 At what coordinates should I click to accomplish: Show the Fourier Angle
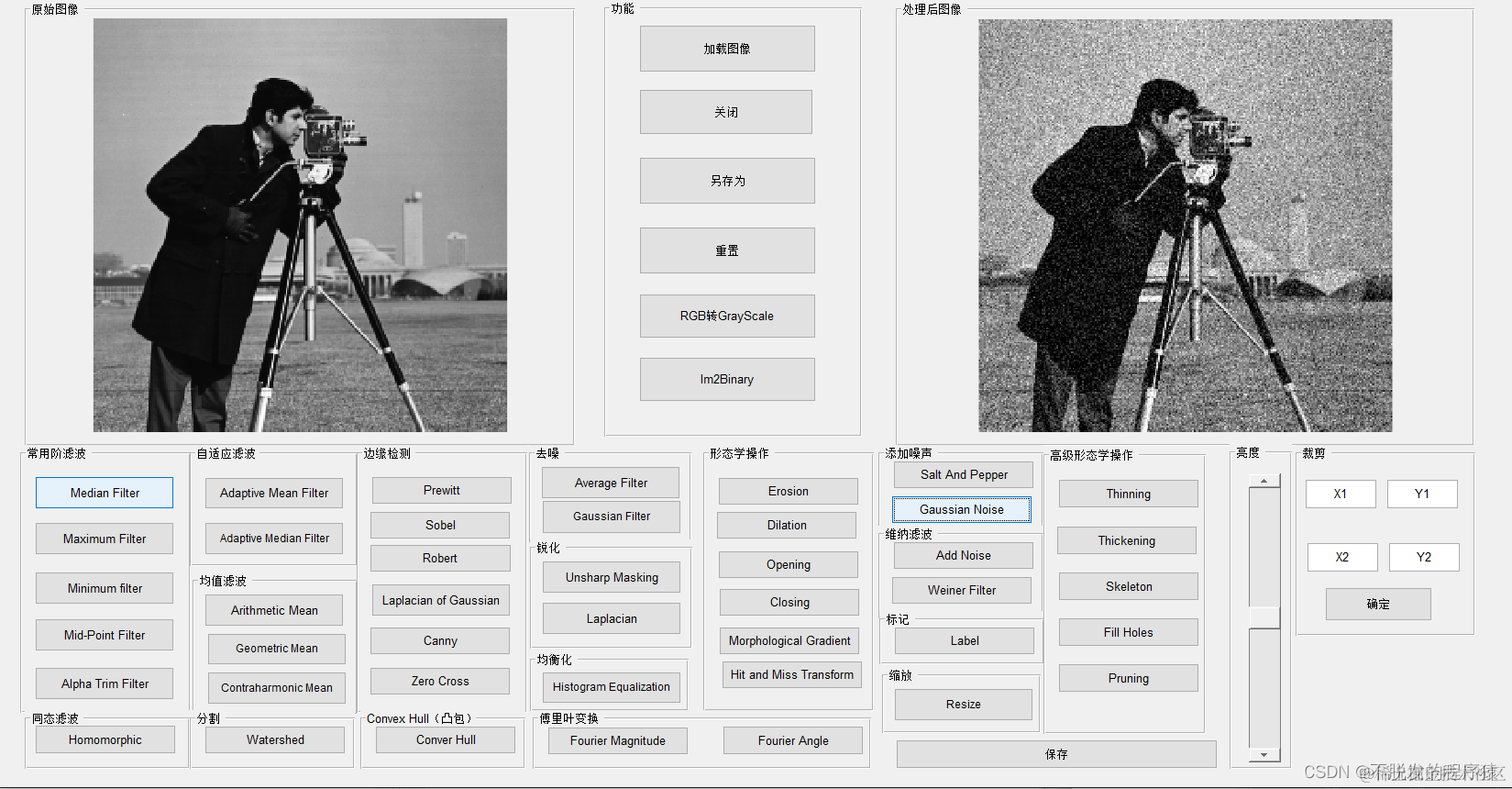pyautogui.click(x=793, y=740)
